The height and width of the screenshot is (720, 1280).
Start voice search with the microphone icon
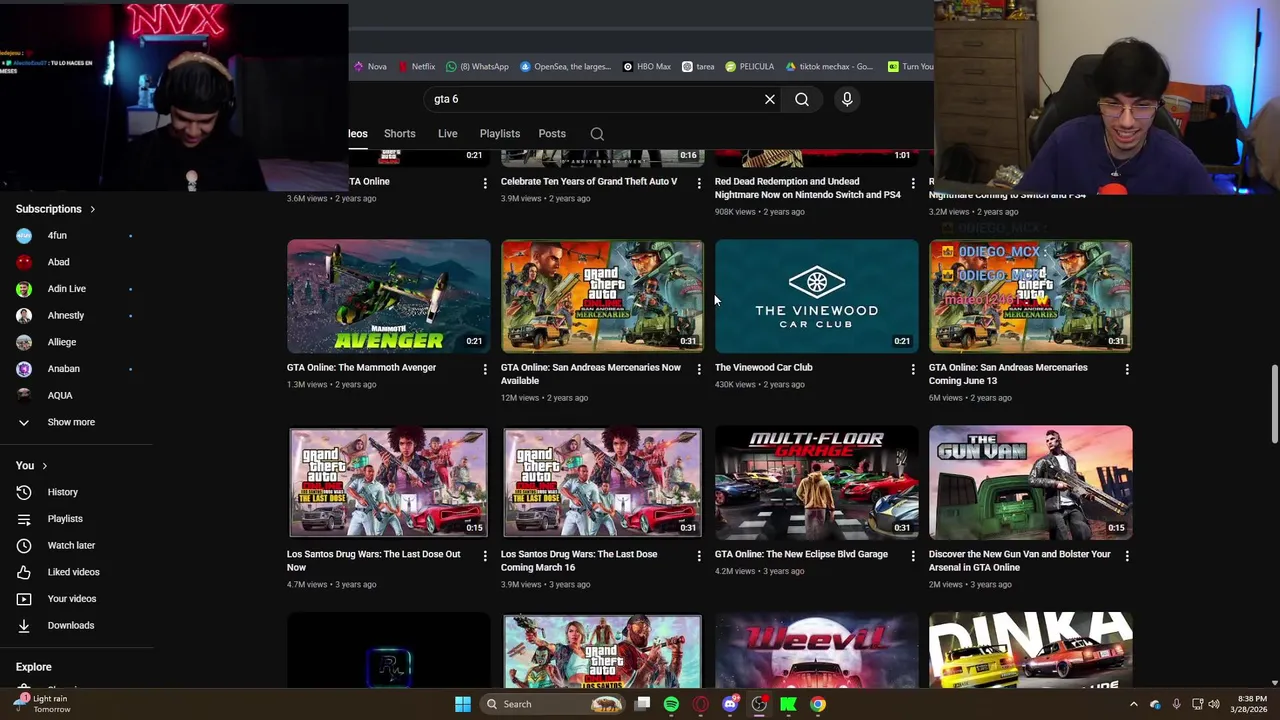tap(847, 99)
